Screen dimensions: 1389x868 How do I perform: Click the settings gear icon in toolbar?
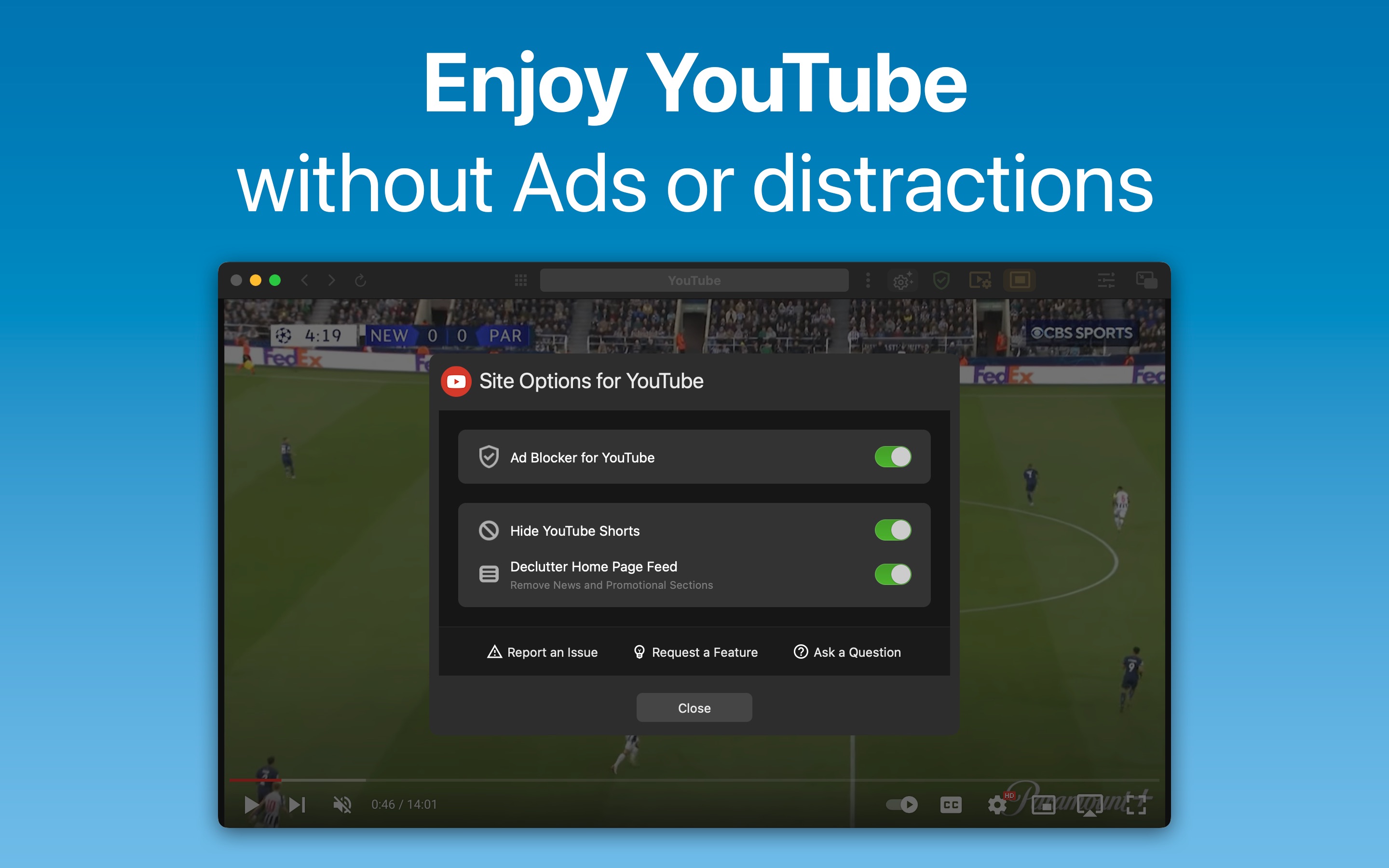tap(900, 280)
